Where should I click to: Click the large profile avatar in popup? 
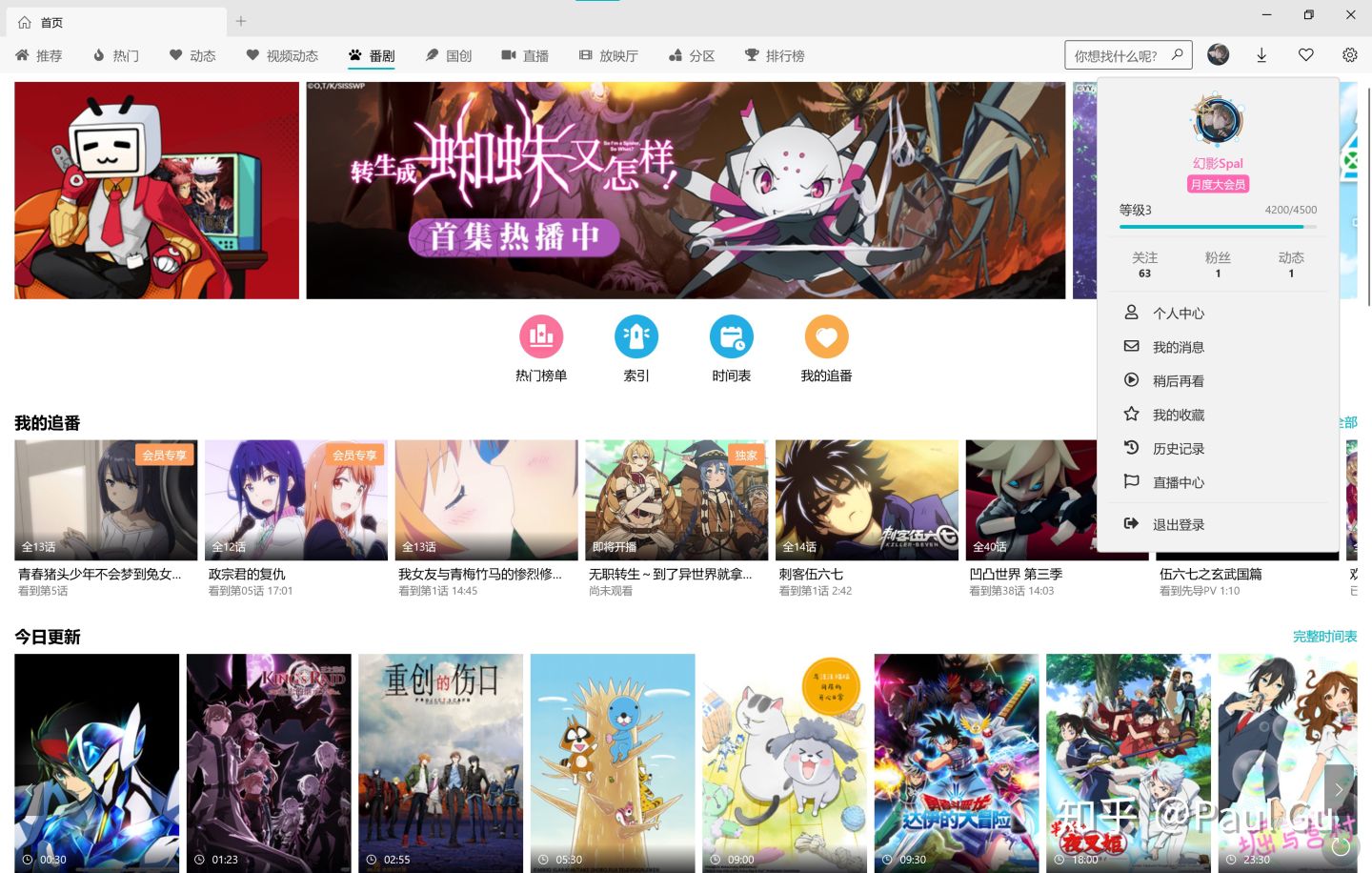[x=1218, y=121]
